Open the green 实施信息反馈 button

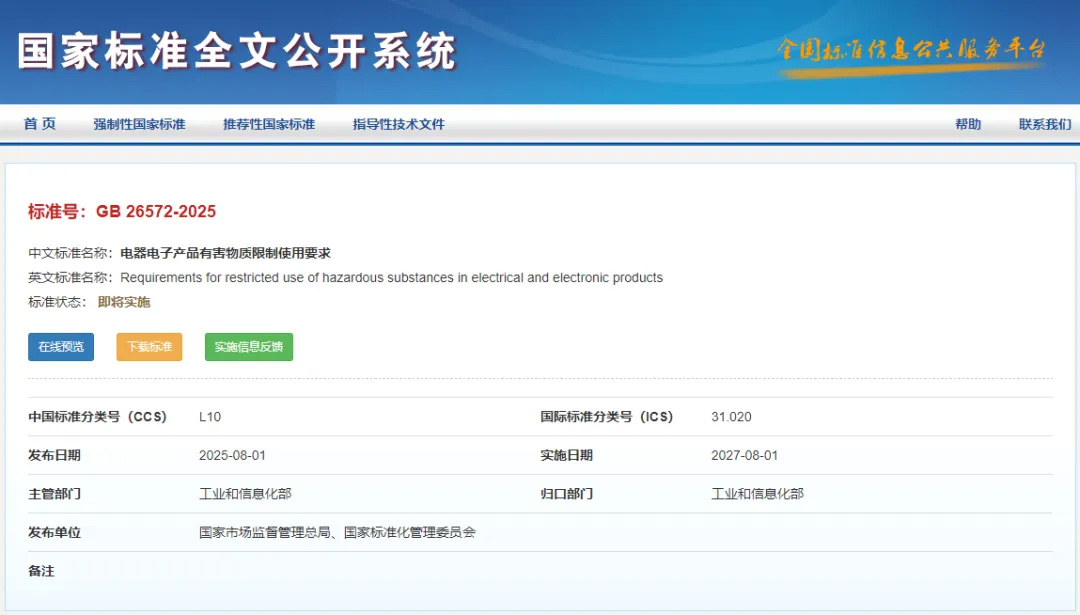pos(248,347)
